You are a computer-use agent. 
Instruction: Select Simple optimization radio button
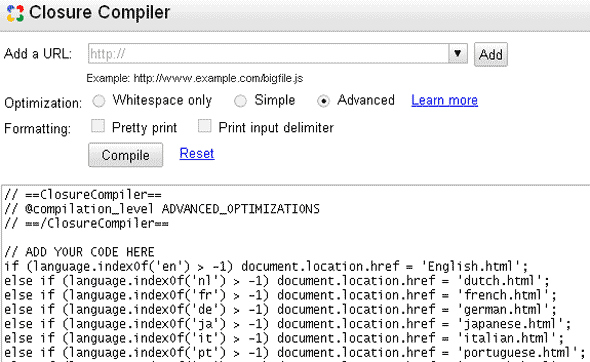coord(240,101)
